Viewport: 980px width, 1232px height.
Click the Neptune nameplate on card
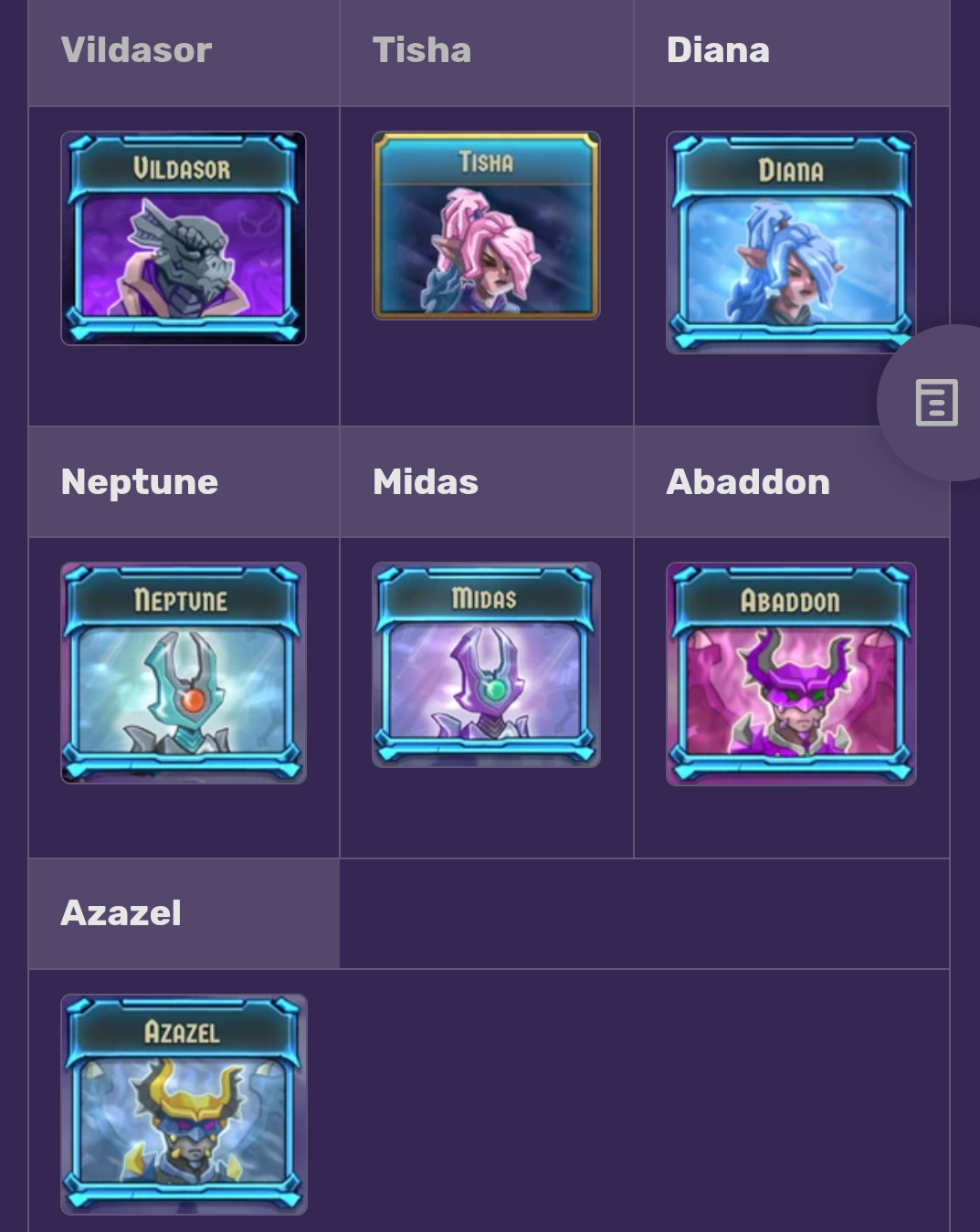click(x=181, y=600)
